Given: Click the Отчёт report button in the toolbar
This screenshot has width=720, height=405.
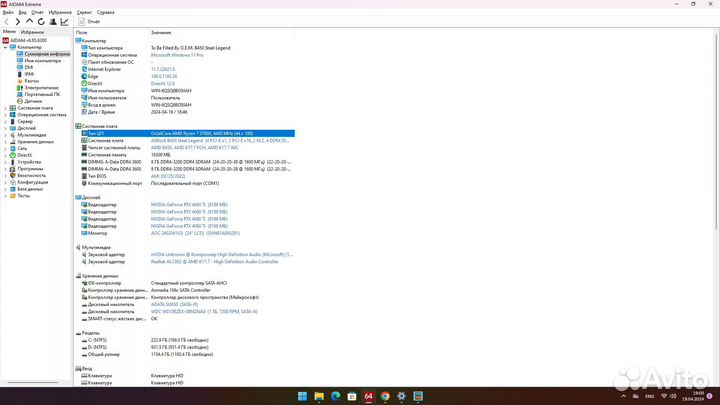Looking at the screenshot, I should 89,22.
